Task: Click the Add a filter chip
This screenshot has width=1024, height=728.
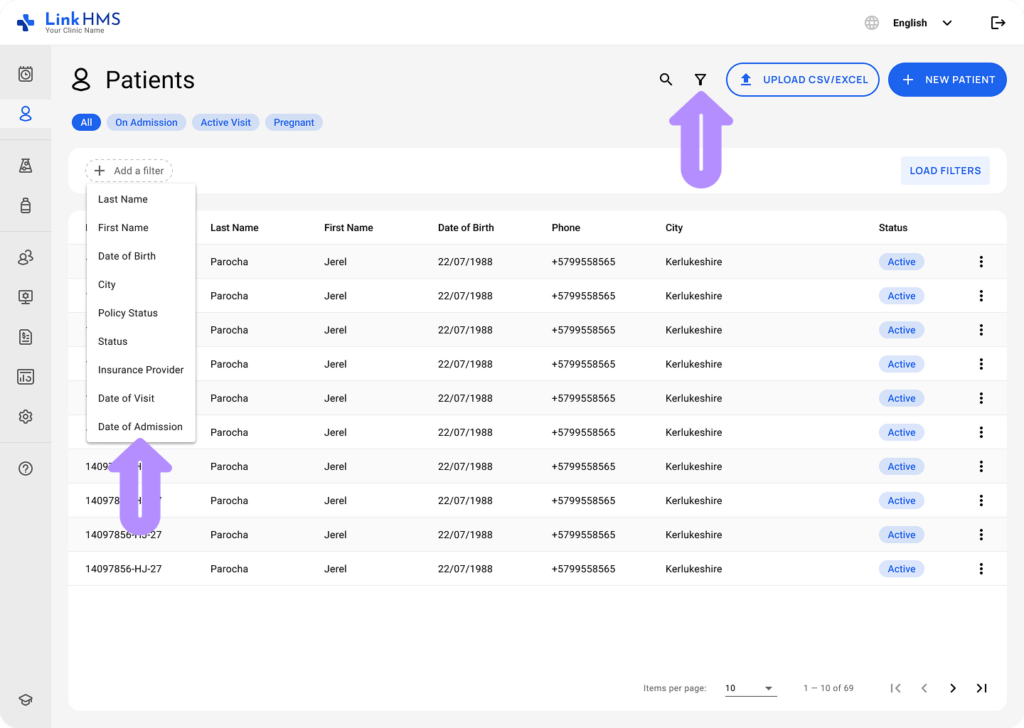Action: click(x=129, y=170)
